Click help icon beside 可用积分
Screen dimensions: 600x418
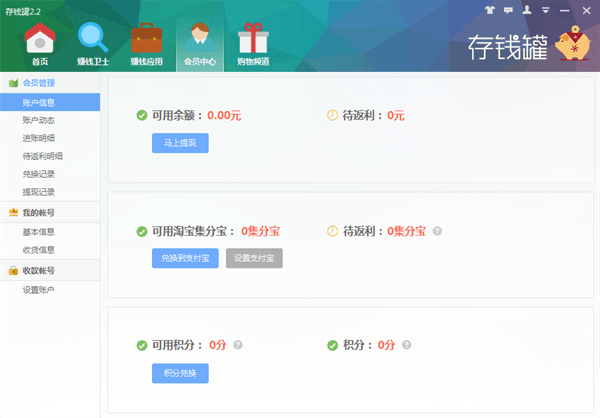238,345
